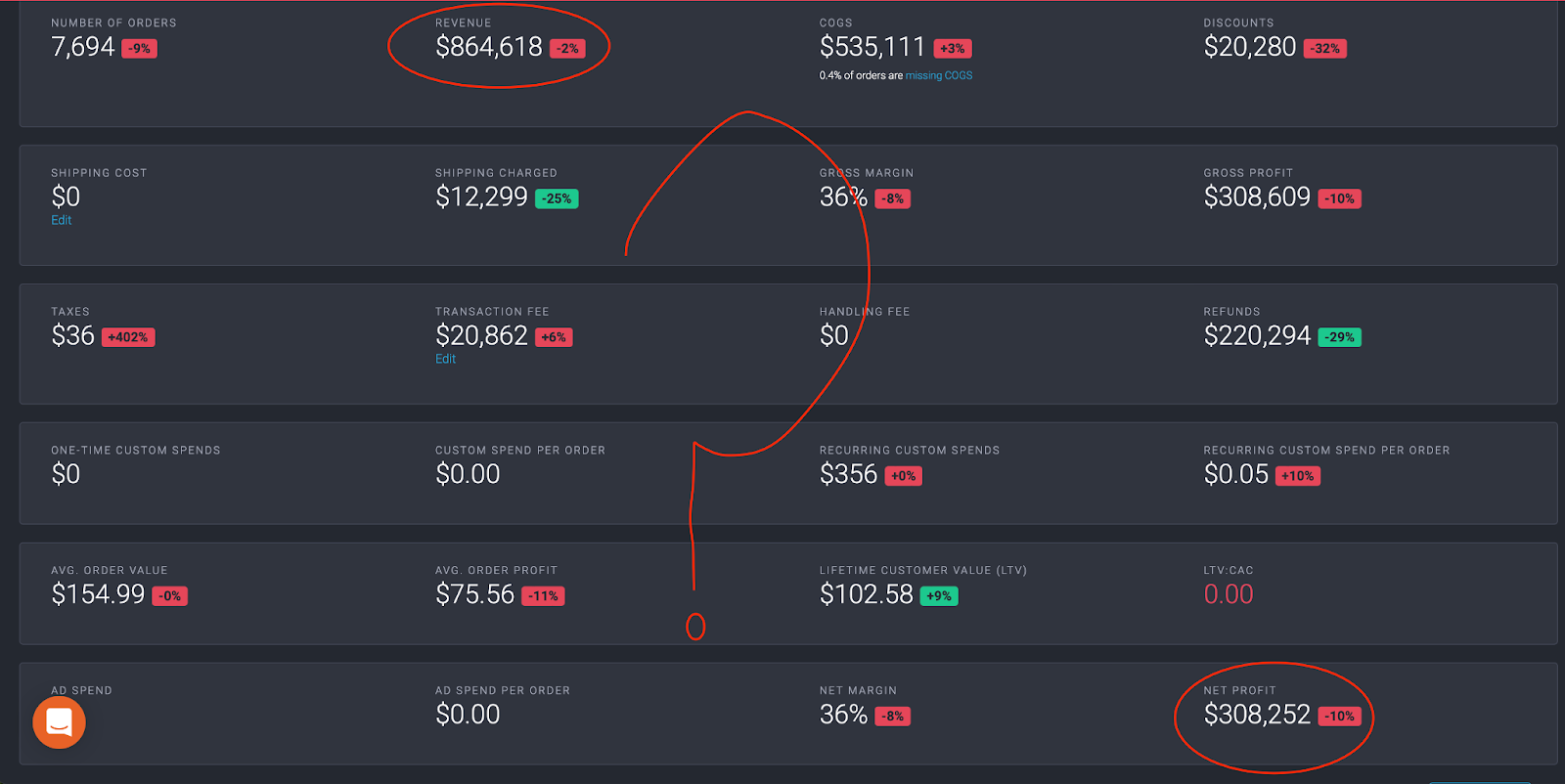Click the Revenue -2% change badge
Viewport: 1565px width, 784px height.
pos(567,48)
